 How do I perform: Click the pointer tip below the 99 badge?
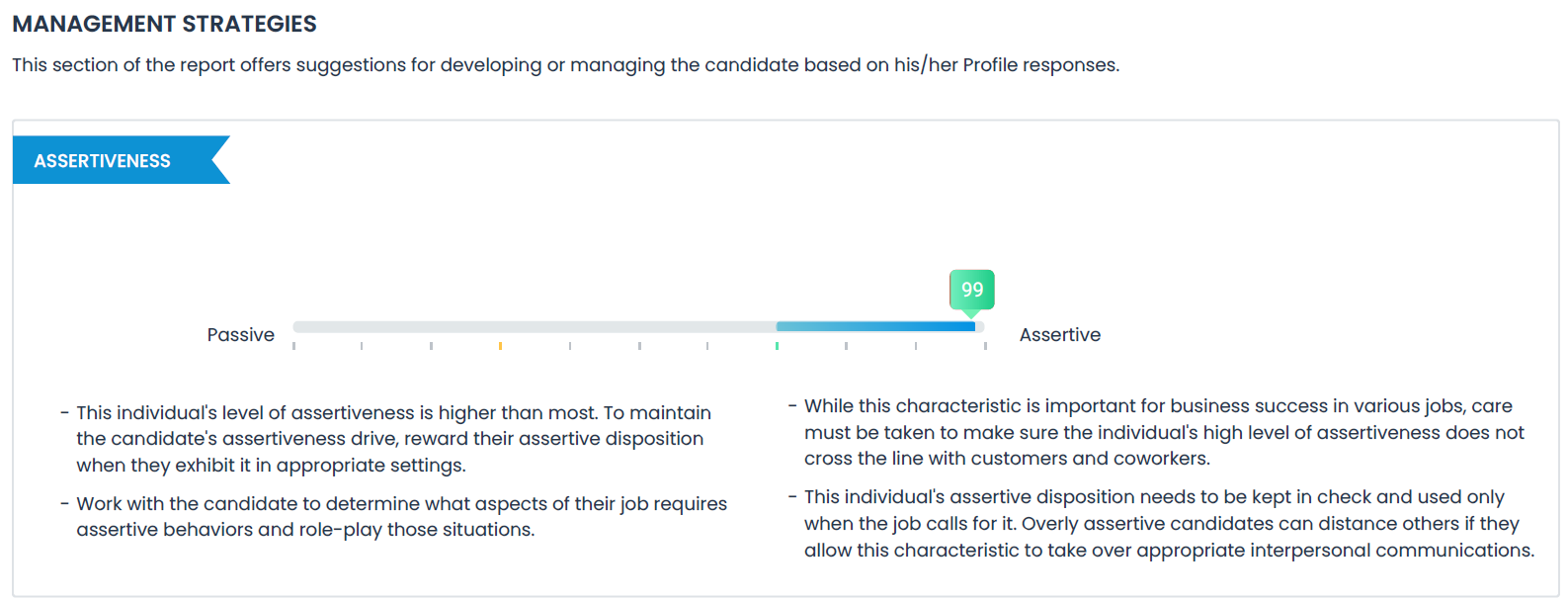(972, 313)
